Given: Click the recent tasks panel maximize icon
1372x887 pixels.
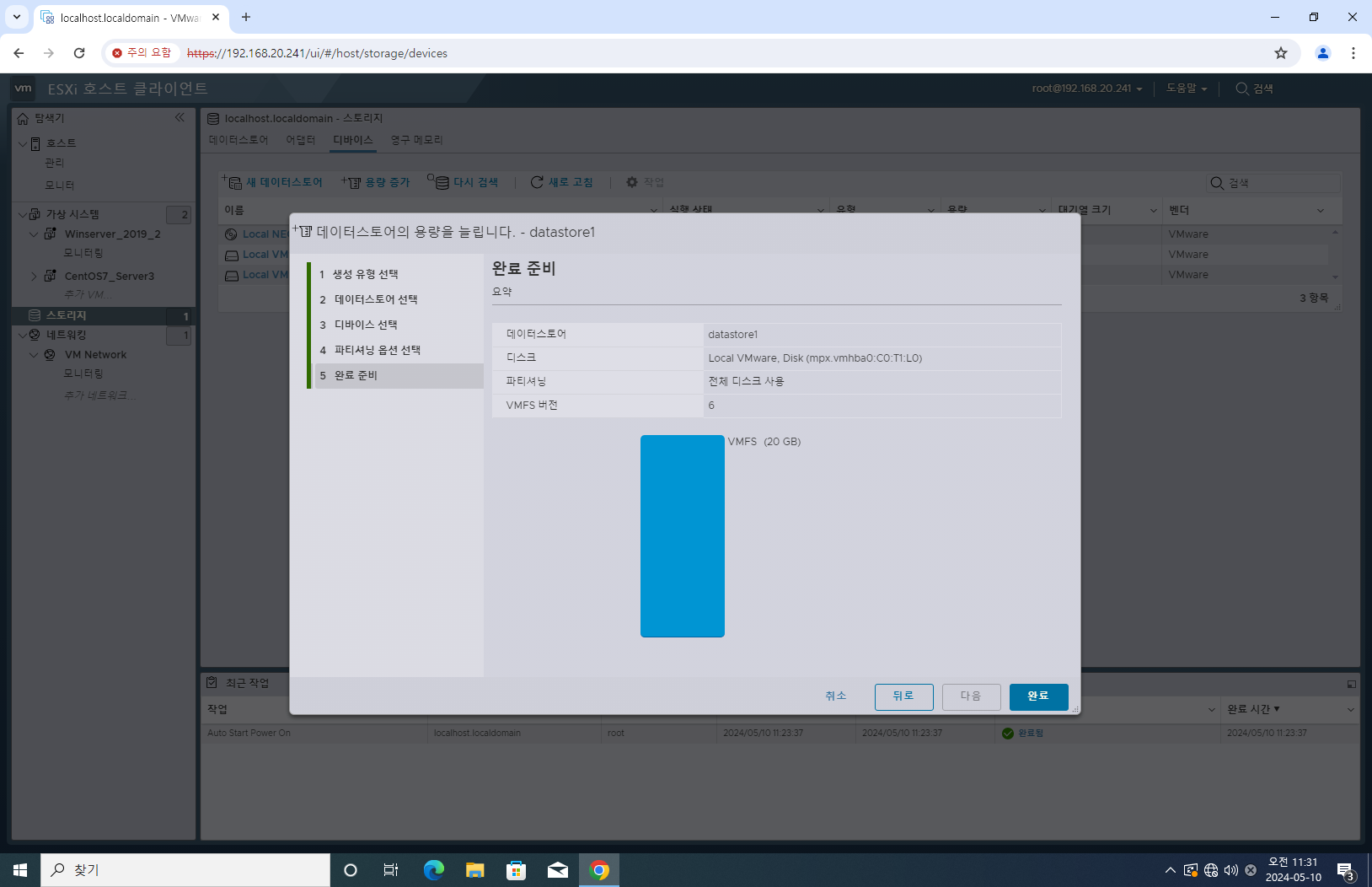Looking at the screenshot, I should [x=1352, y=684].
